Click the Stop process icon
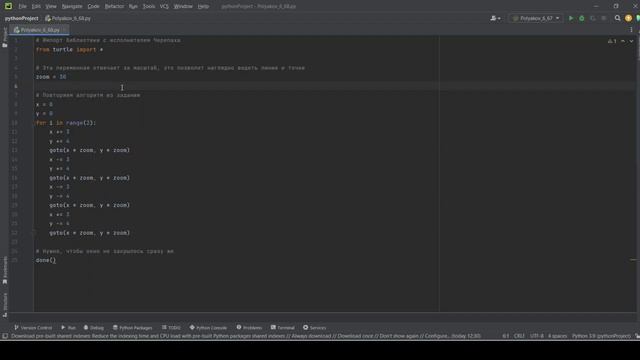Image resolution: width=640 pixels, height=360 pixels. (x=604, y=18)
